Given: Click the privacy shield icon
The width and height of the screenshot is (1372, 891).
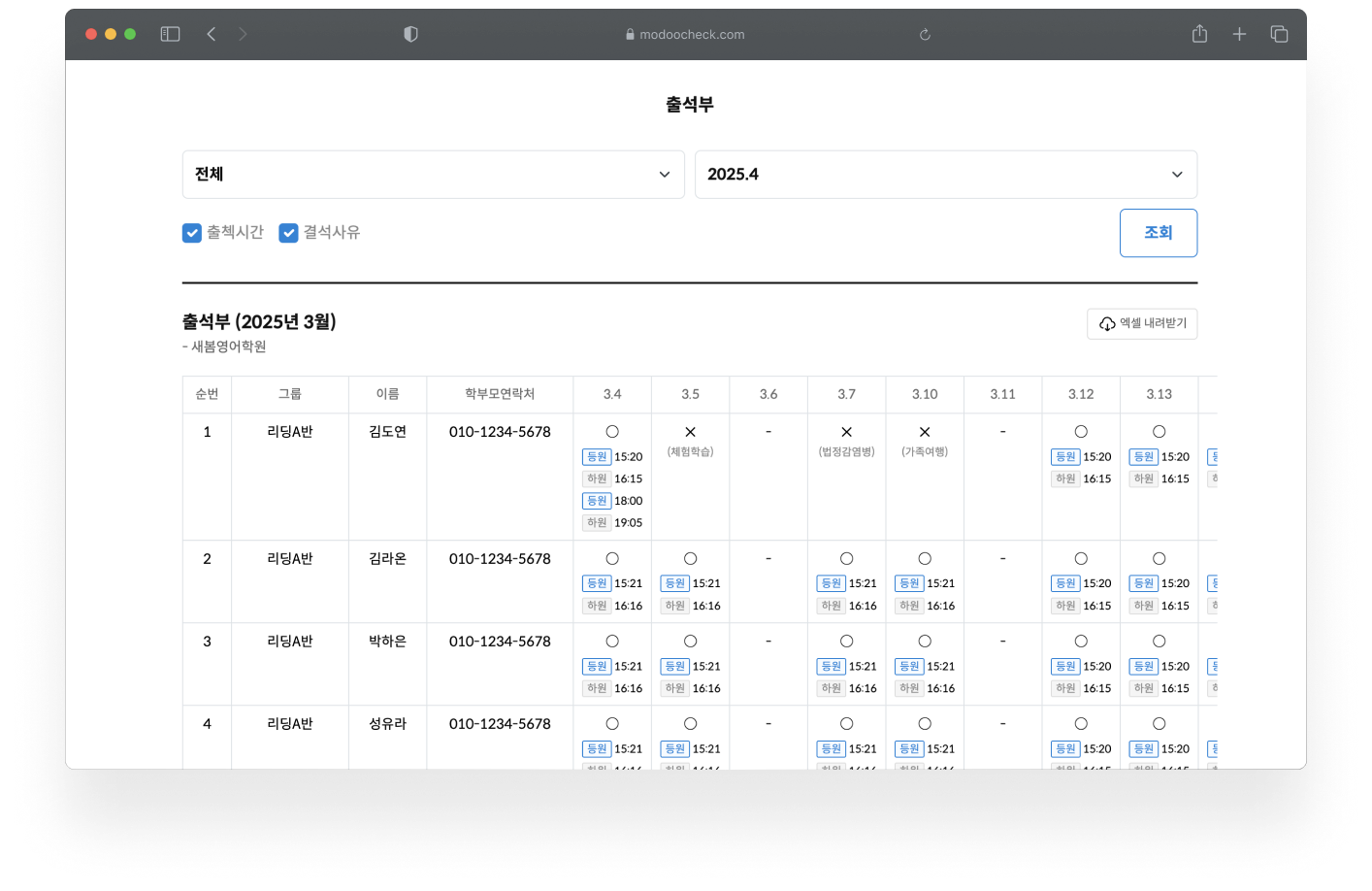Looking at the screenshot, I should (410, 34).
